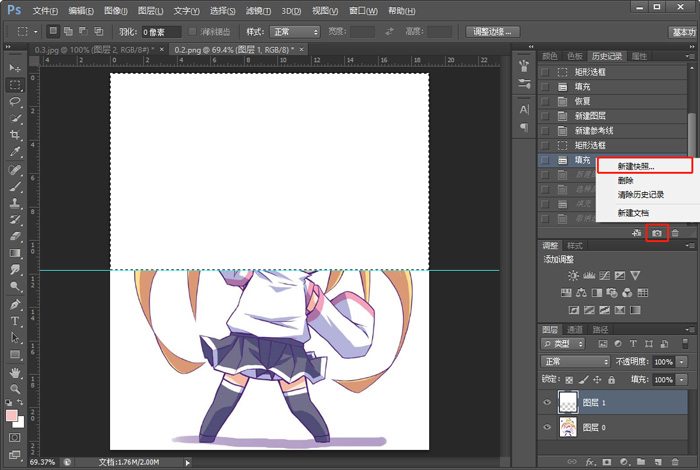Screen dimensions: 700x470
Task: Create new document from current state icon
Action: [637, 233]
